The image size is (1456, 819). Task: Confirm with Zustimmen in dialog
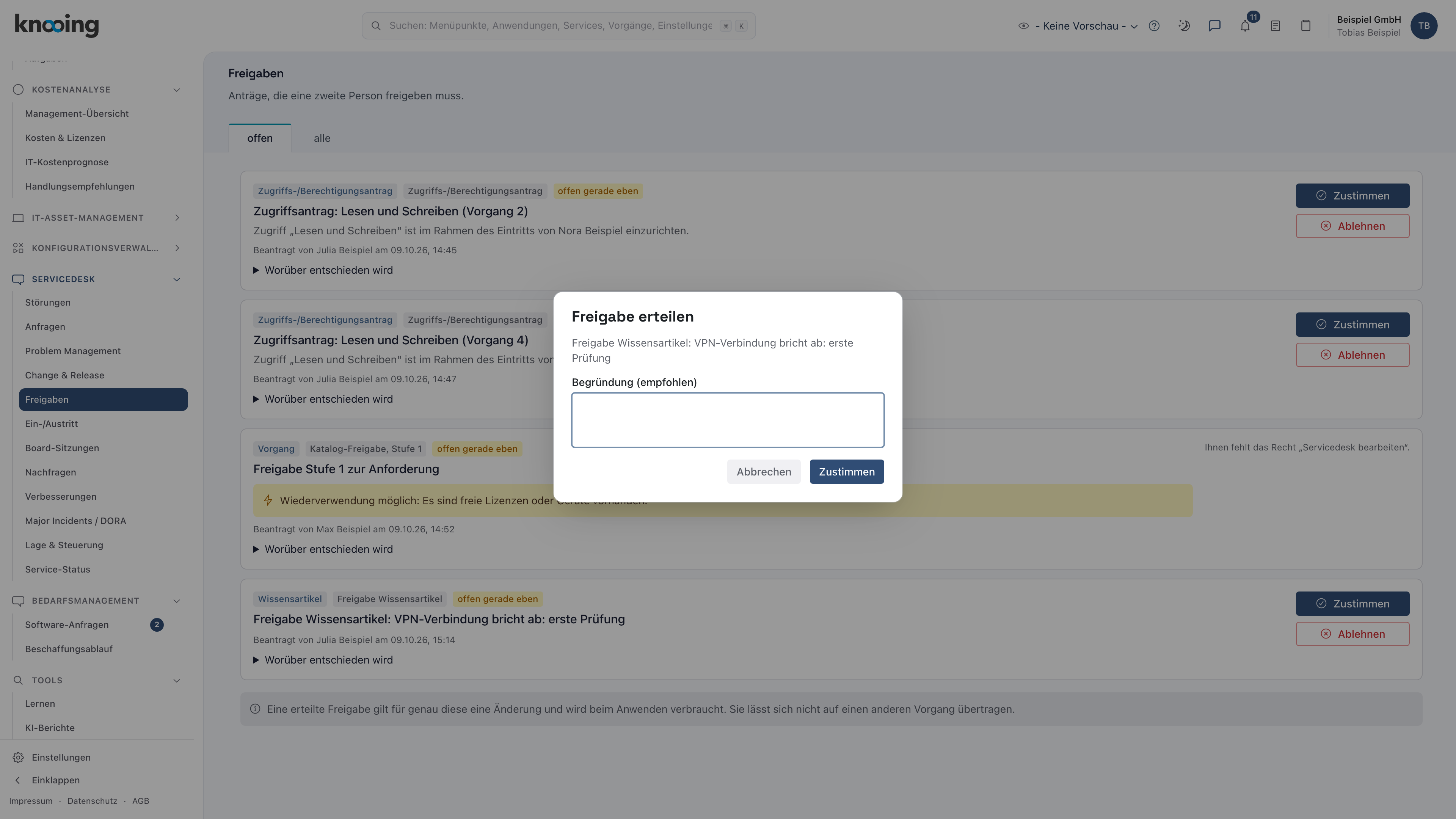(847, 472)
